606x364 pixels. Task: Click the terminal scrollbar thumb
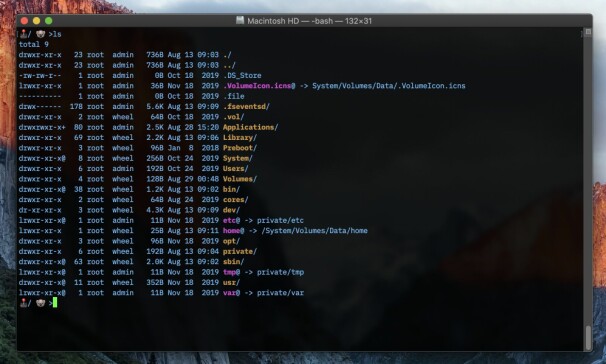588,338
